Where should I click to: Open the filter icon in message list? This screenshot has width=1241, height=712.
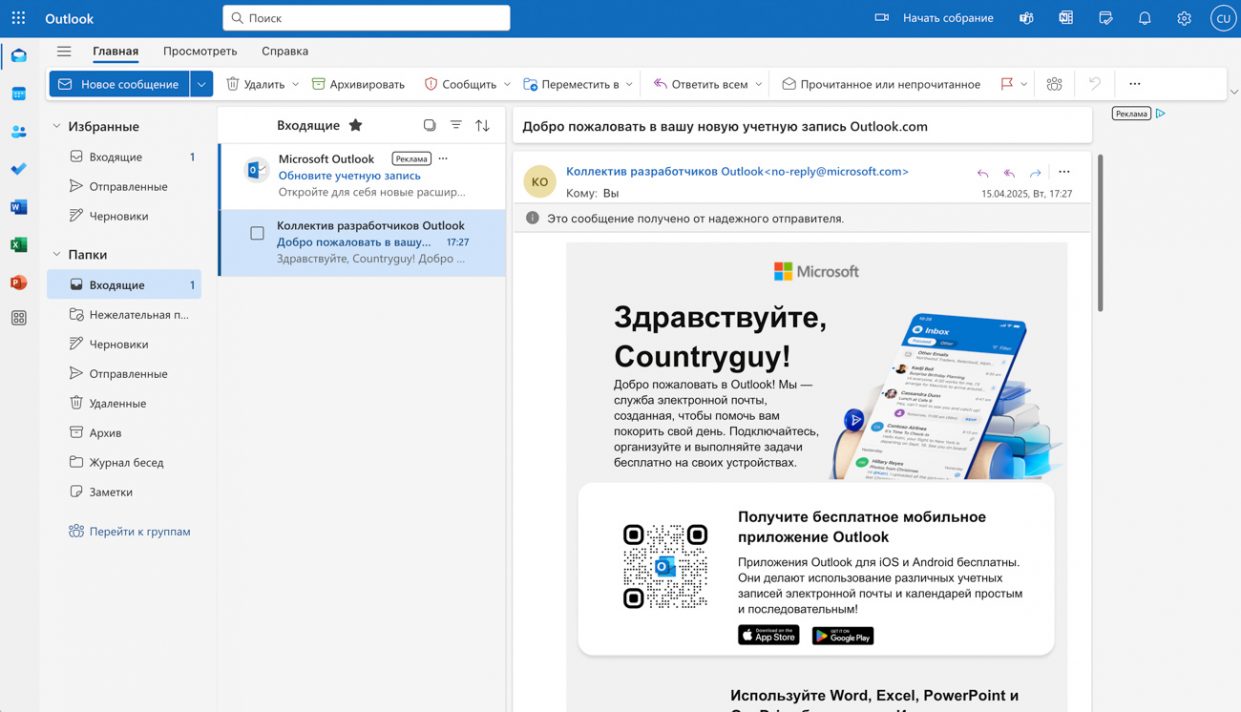(456, 125)
